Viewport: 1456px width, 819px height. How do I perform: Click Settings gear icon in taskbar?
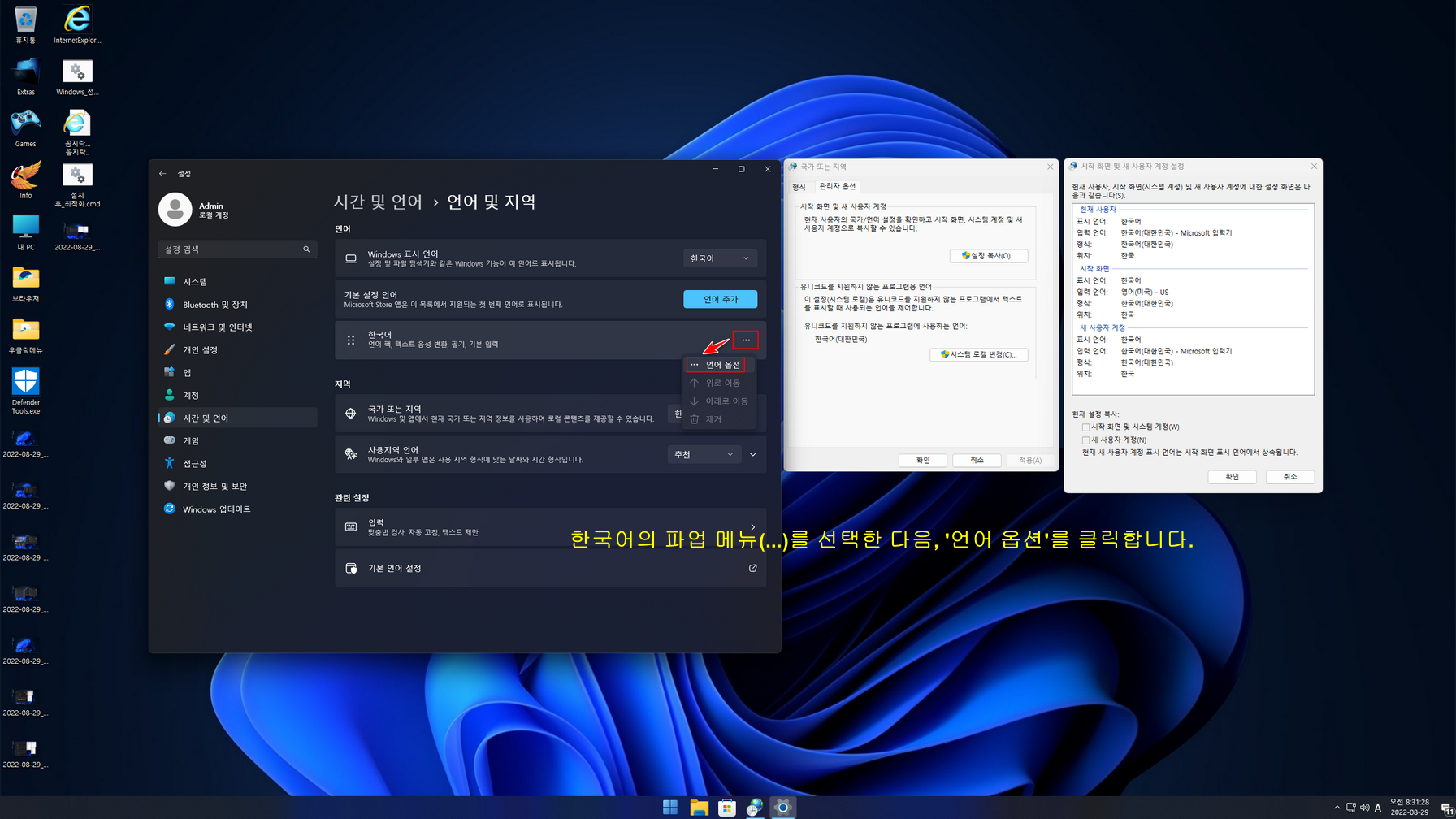782,807
